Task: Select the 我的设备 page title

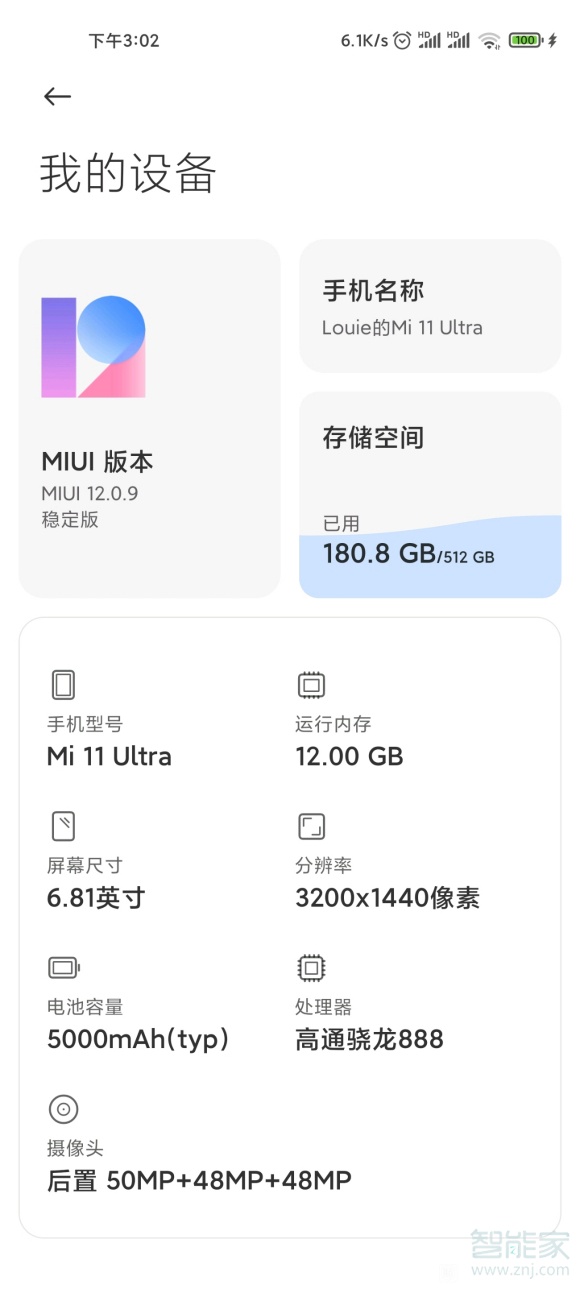Action: 129,172
